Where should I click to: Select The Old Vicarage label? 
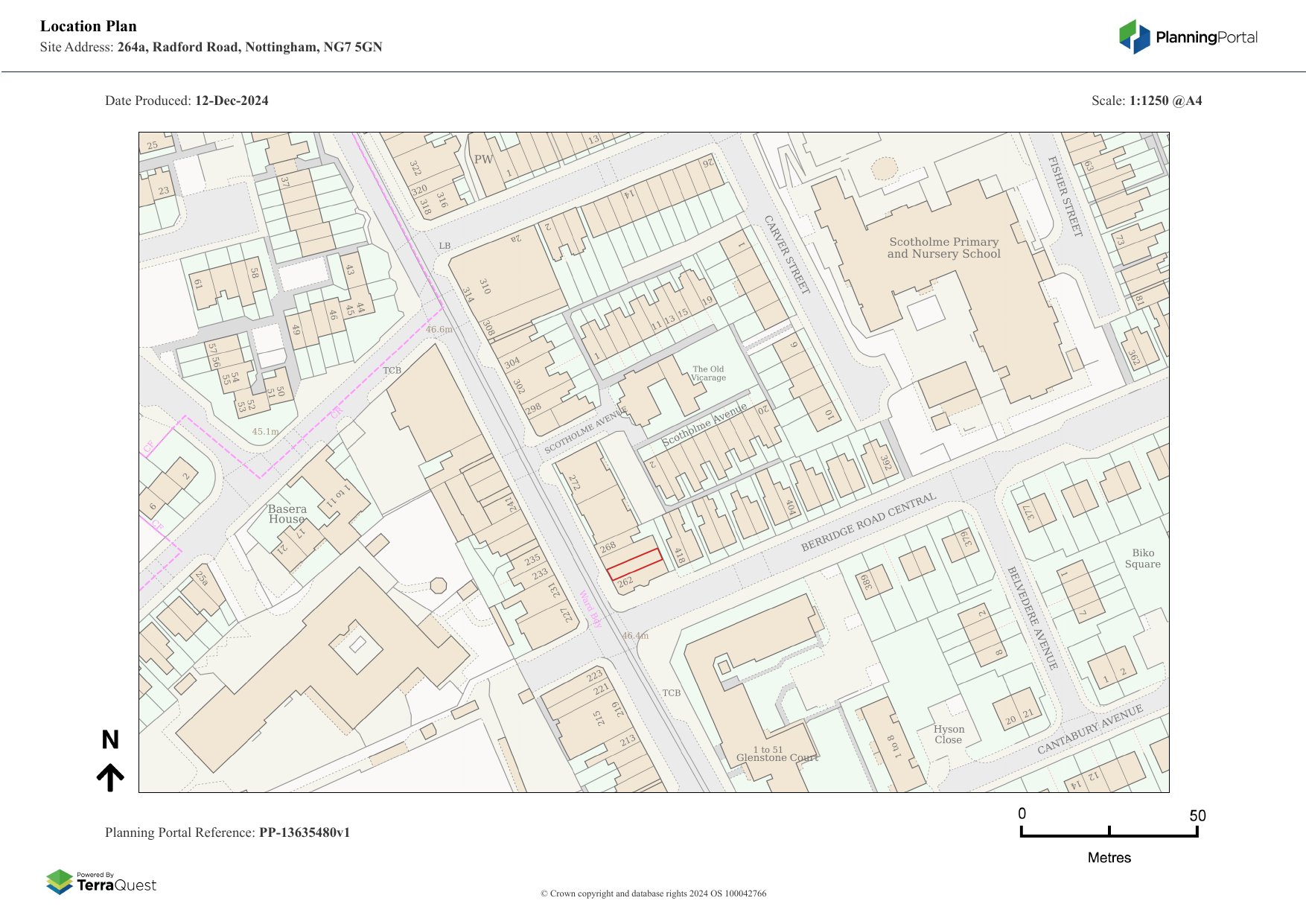(708, 373)
